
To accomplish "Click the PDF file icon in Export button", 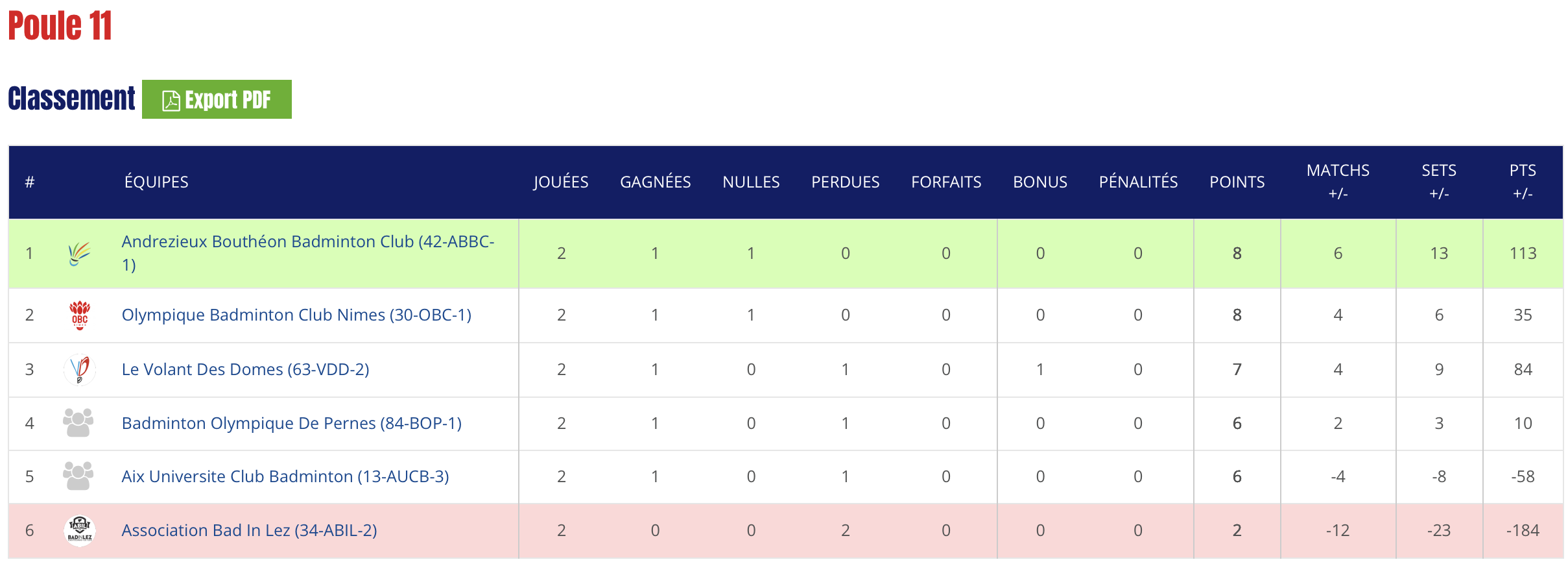I will click(x=171, y=101).
